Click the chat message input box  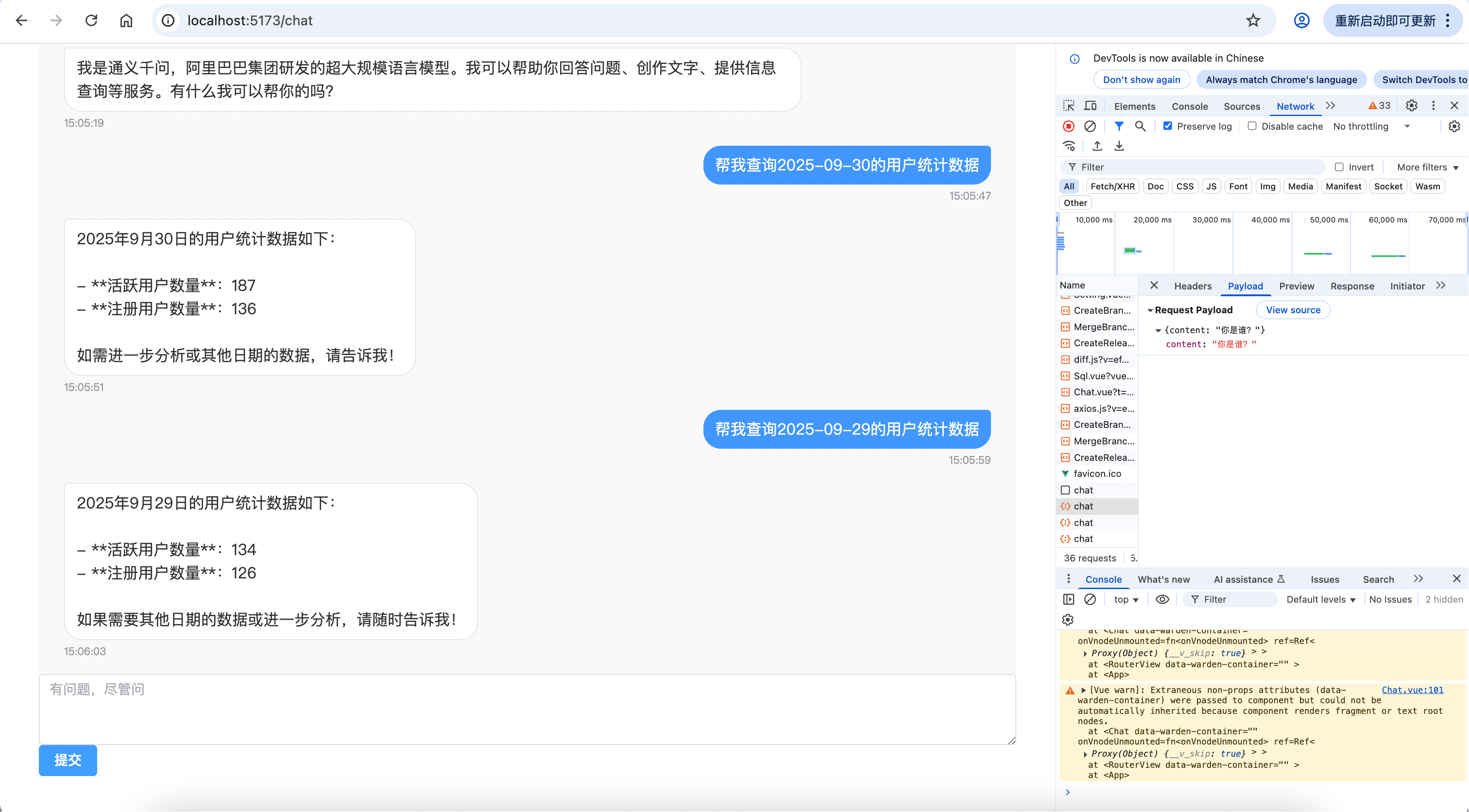(527, 710)
